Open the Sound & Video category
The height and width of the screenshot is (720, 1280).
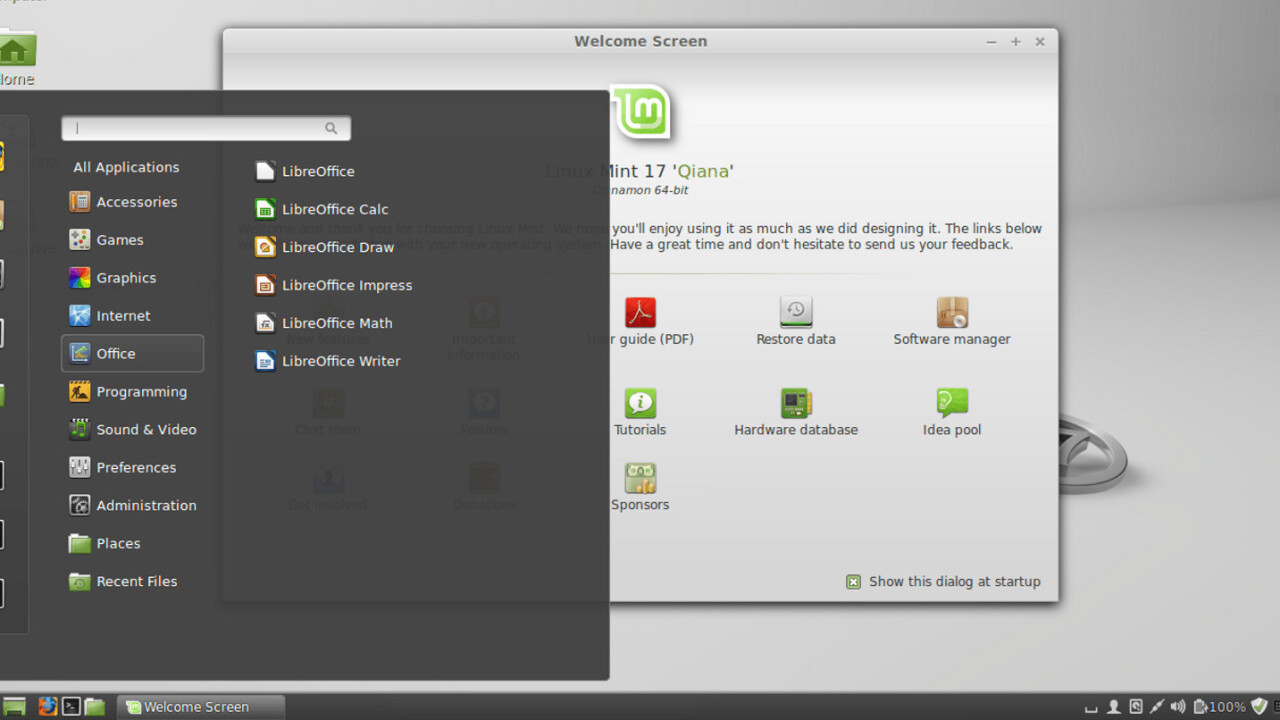point(145,430)
